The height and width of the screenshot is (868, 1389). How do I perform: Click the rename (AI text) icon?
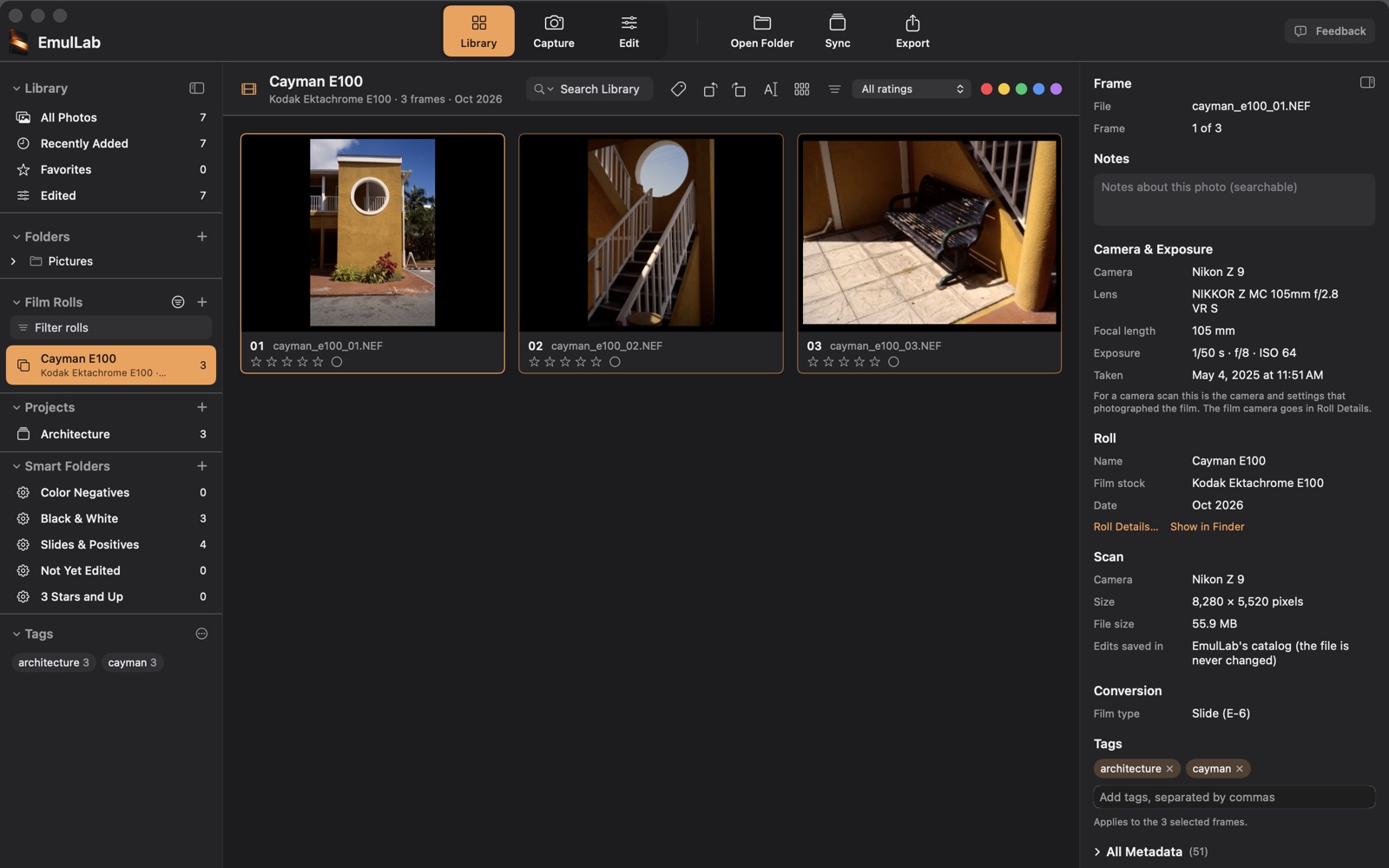(770, 89)
